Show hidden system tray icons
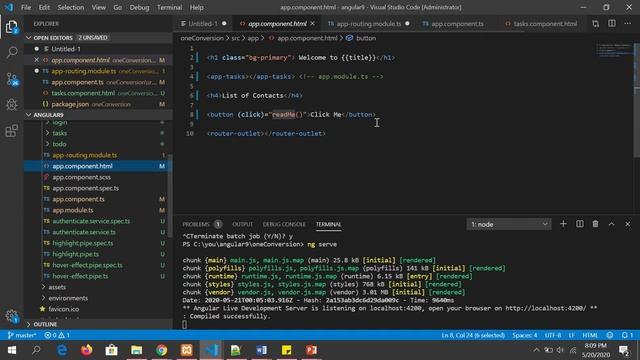Image resolution: width=640 pixels, height=360 pixels. pos(537,350)
